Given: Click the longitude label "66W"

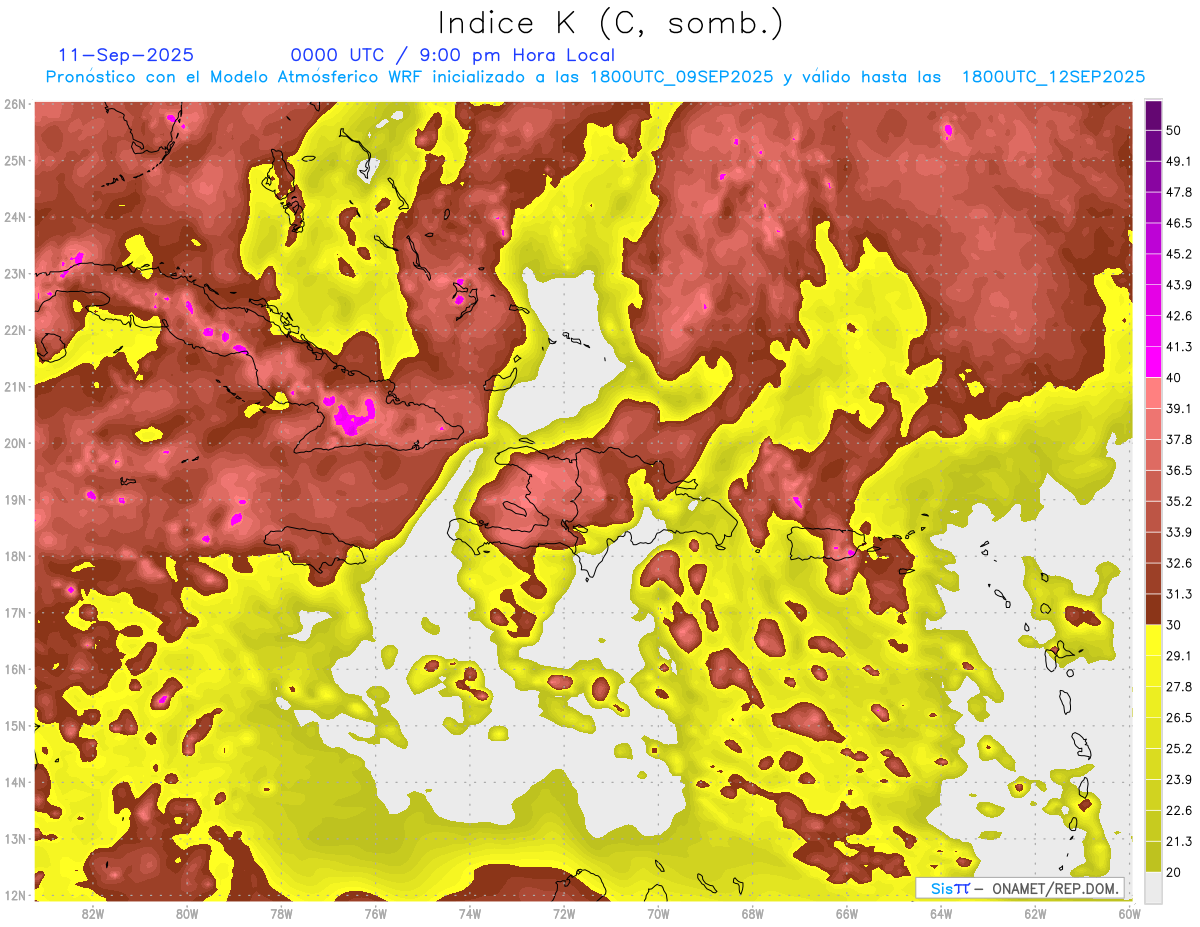Looking at the screenshot, I should click(847, 913).
